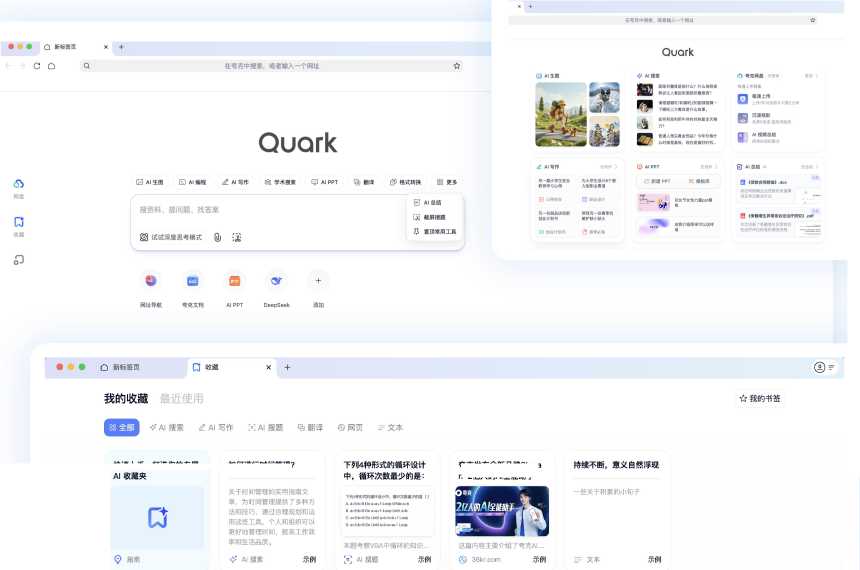860x570 pixels.
Task: Click the magnifier icon in the address bar
Action: coord(87,66)
